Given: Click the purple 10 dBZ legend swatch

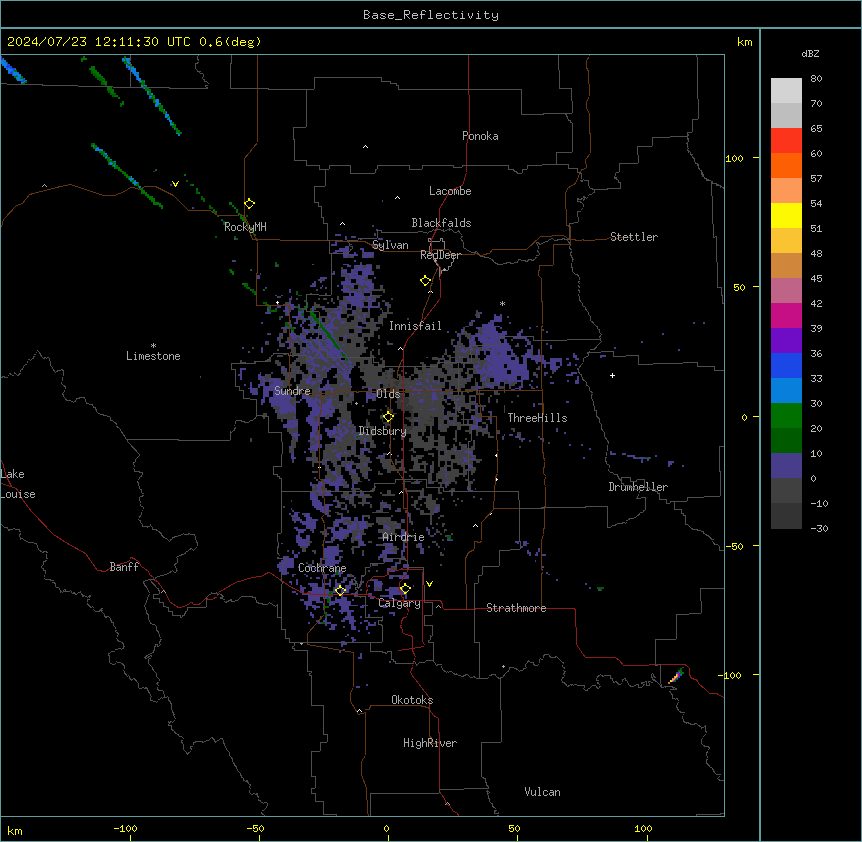Looking at the screenshot, I should (x=786, y=466).
